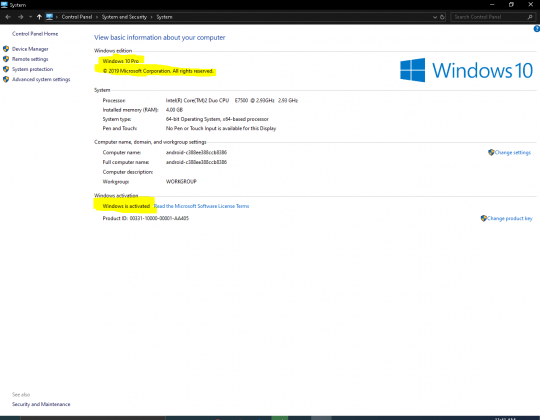Open Change product key link
Image resolution: width=540 pixels, height=420 pixels.
pos(510,218)
